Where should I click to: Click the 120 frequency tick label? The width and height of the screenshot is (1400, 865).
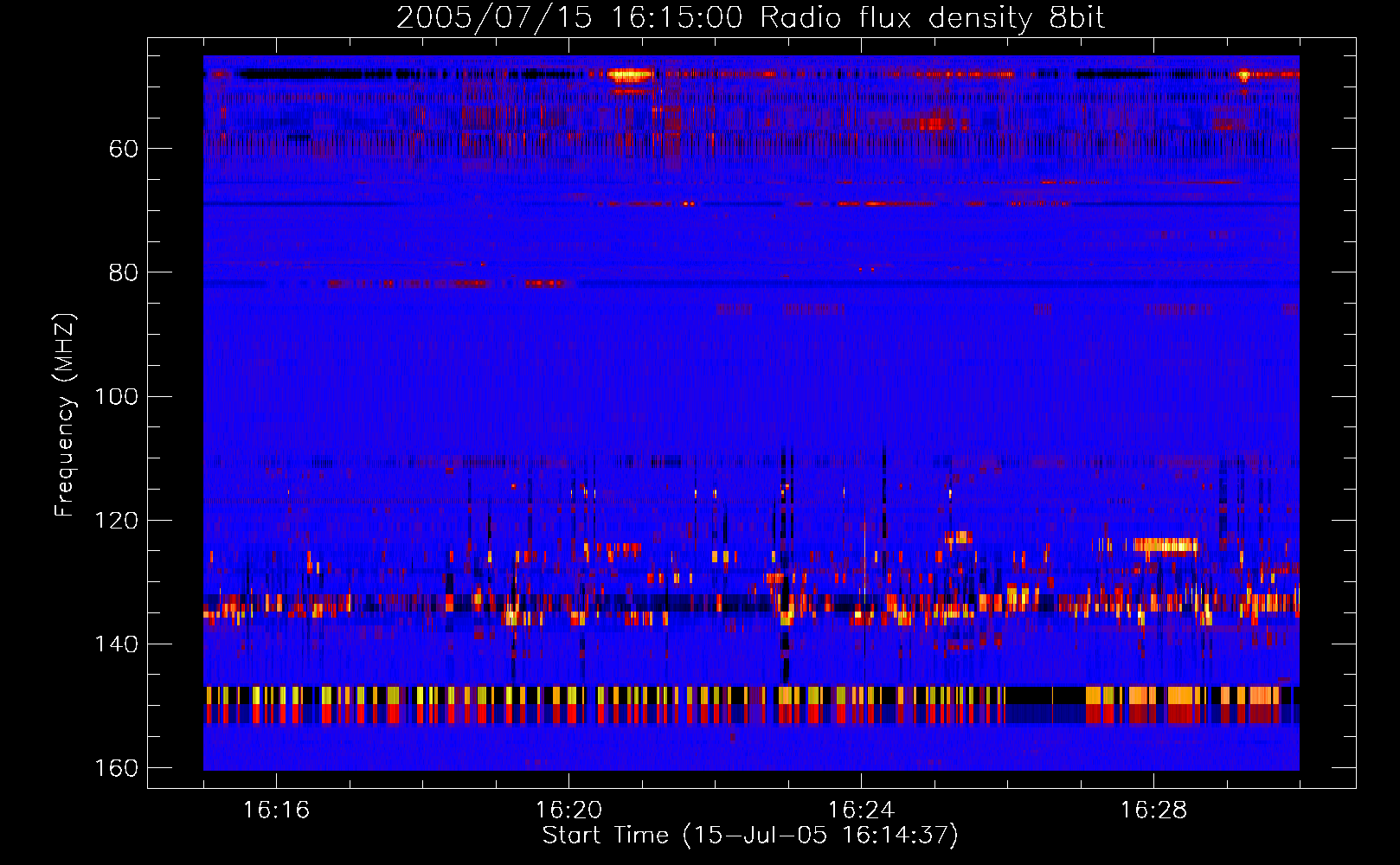click(117, 521)
